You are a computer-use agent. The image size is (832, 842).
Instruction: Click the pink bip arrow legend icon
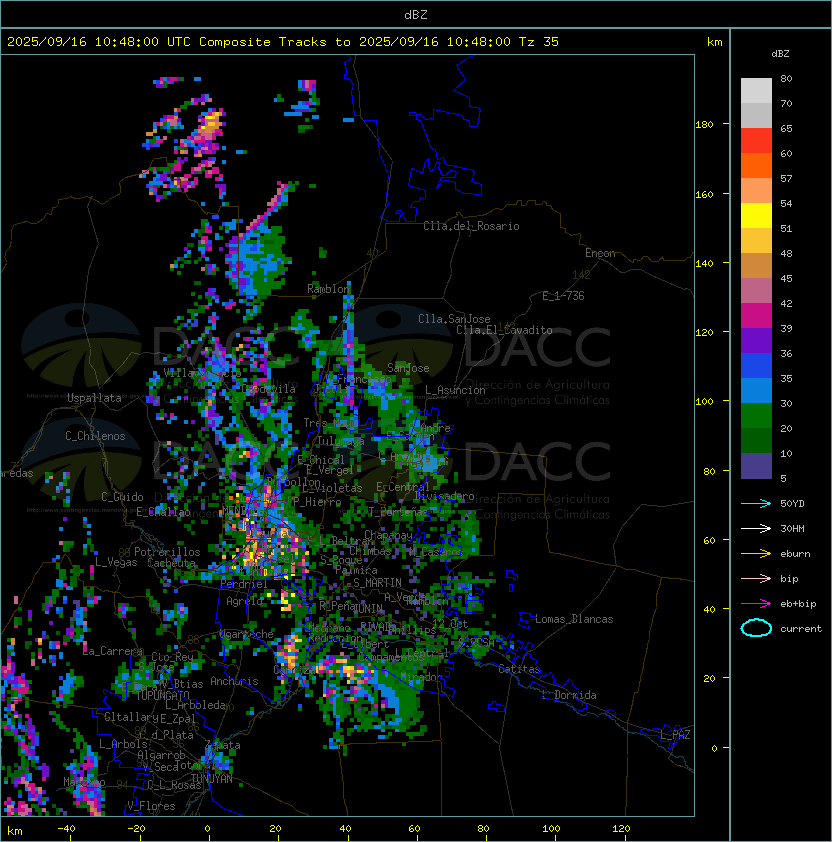point(756,578)
